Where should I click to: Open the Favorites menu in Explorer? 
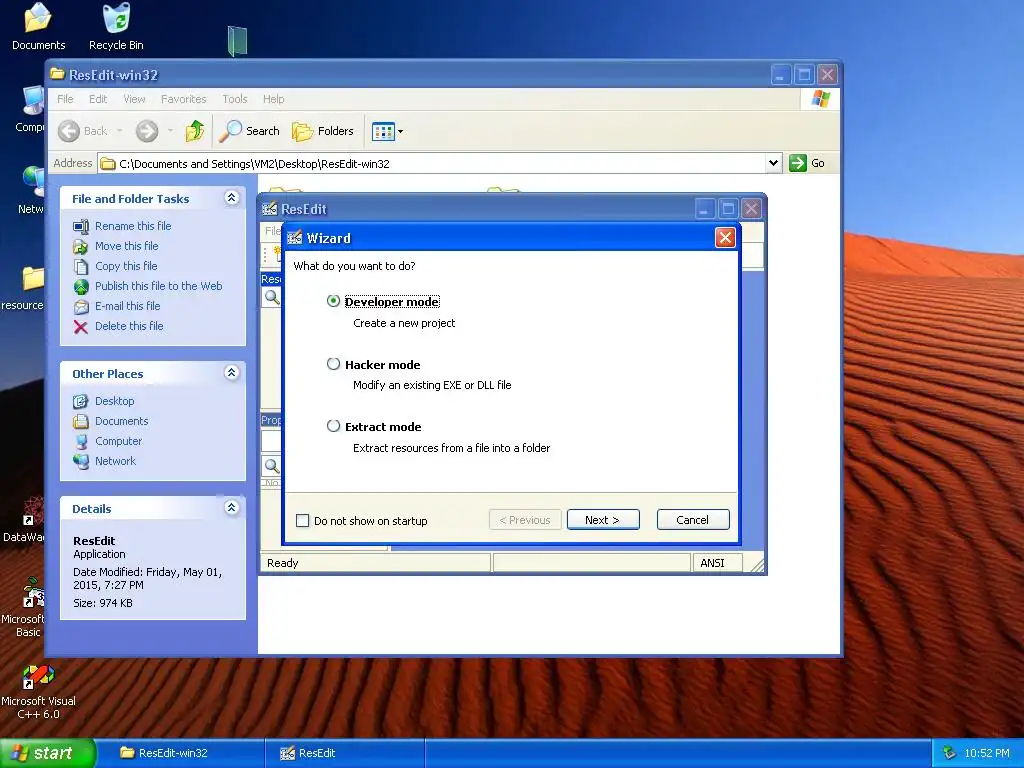point(184,99)
